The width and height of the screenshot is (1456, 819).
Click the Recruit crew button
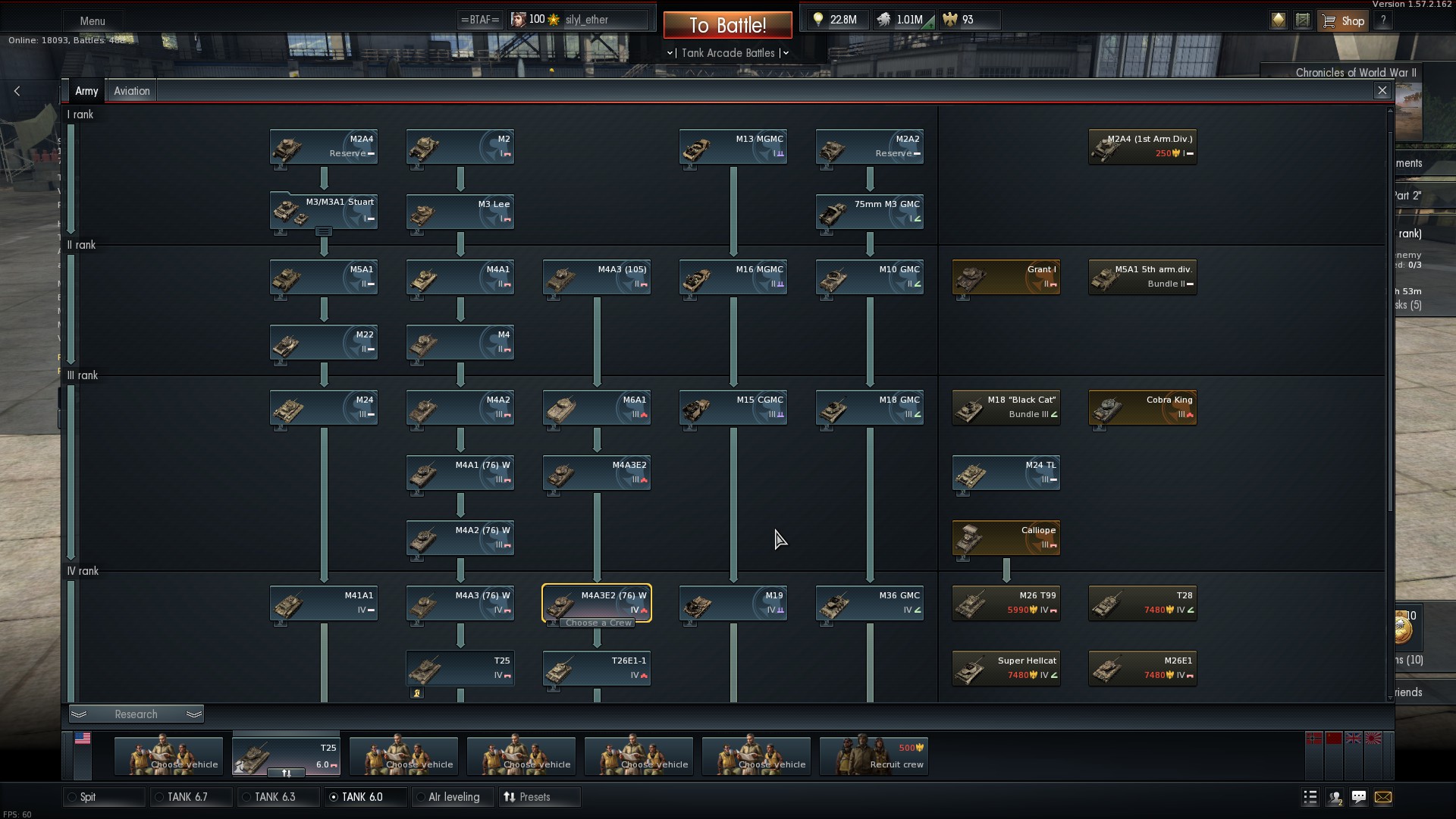tap(874, 756)
